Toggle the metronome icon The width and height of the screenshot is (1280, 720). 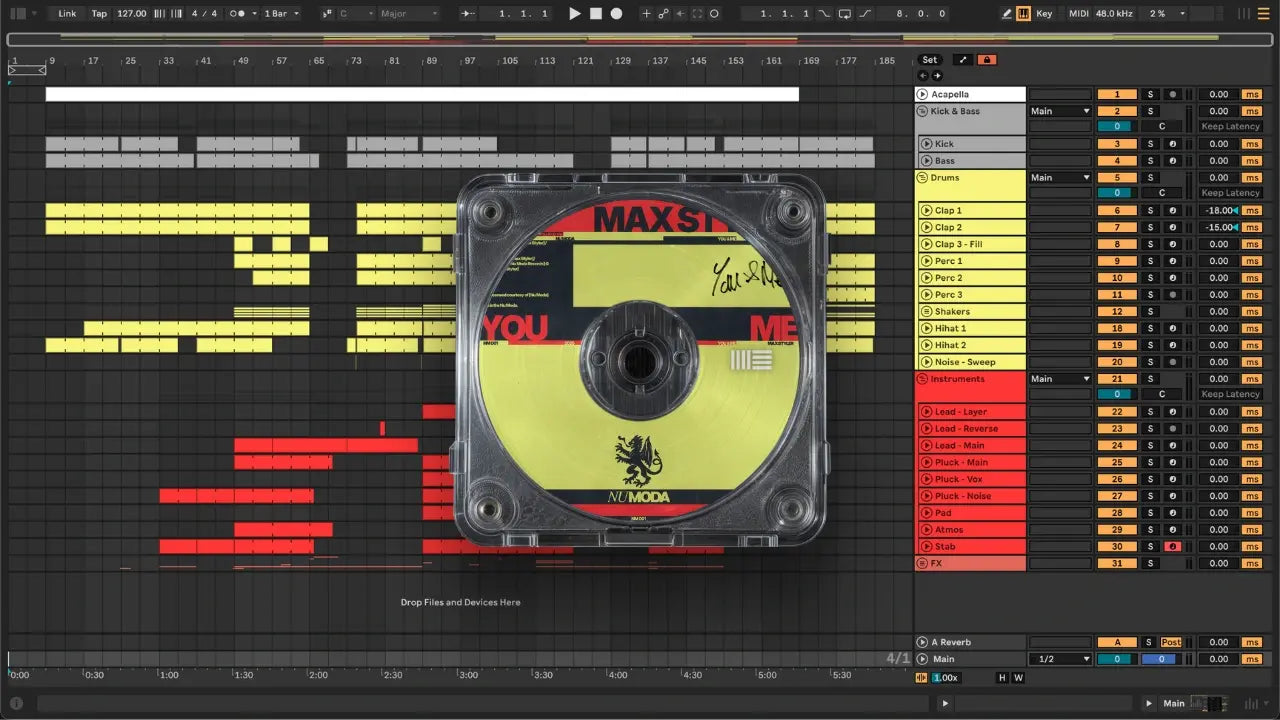(x=238, y=14)
